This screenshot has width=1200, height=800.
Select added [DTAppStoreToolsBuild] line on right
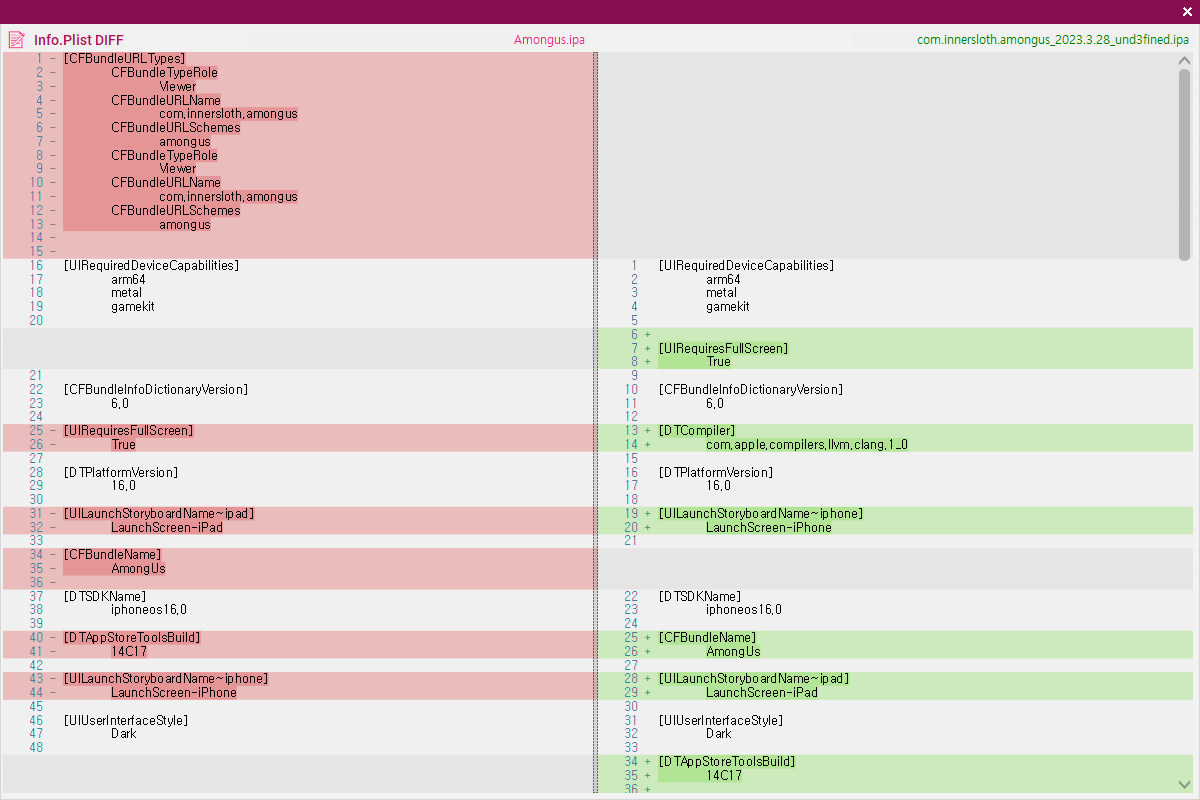pyautogui.click(x=726, y=762)
